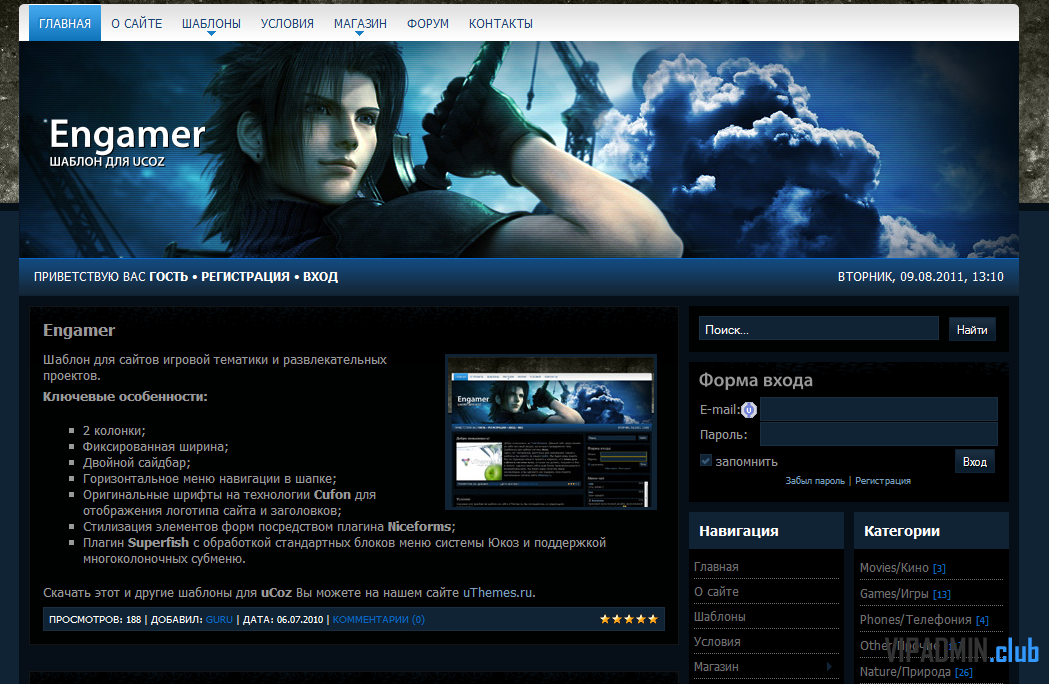Click the Забыл пароль link
Image resolution: width=1049 pixels, height=684 pixels.
click(x=814, y=481)
